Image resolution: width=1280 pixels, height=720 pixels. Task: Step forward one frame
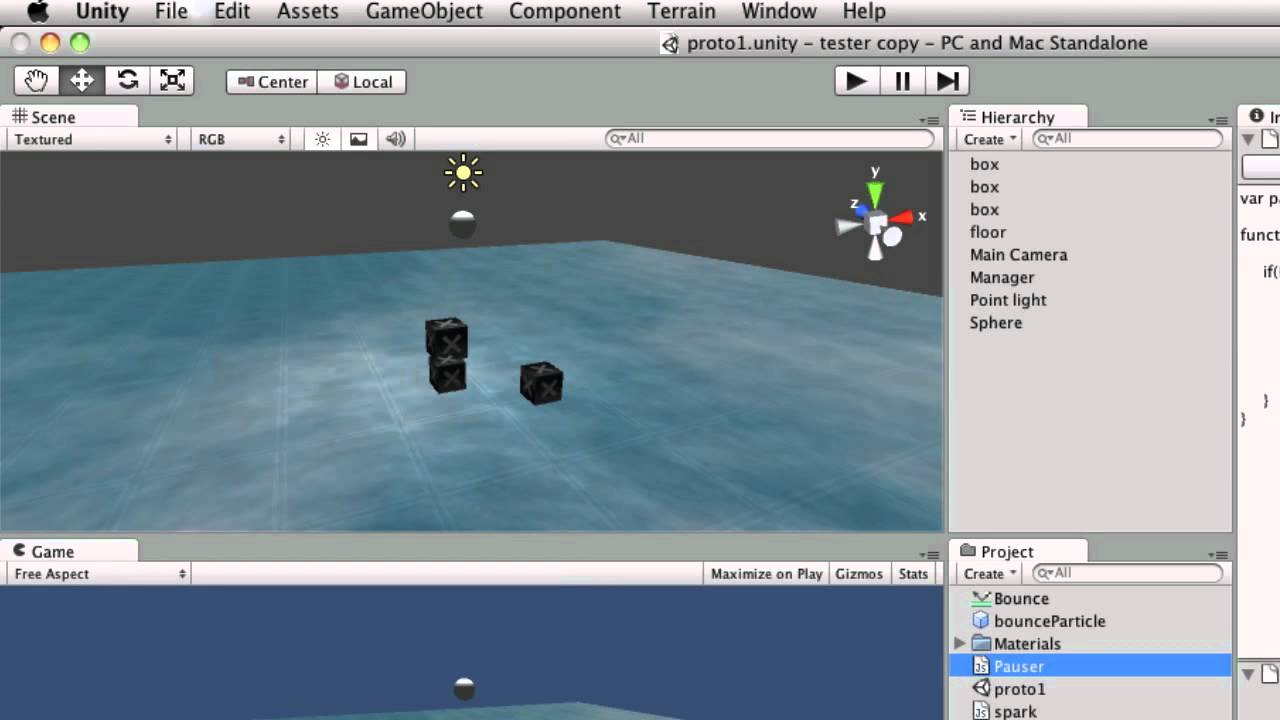tap(947, 81)
